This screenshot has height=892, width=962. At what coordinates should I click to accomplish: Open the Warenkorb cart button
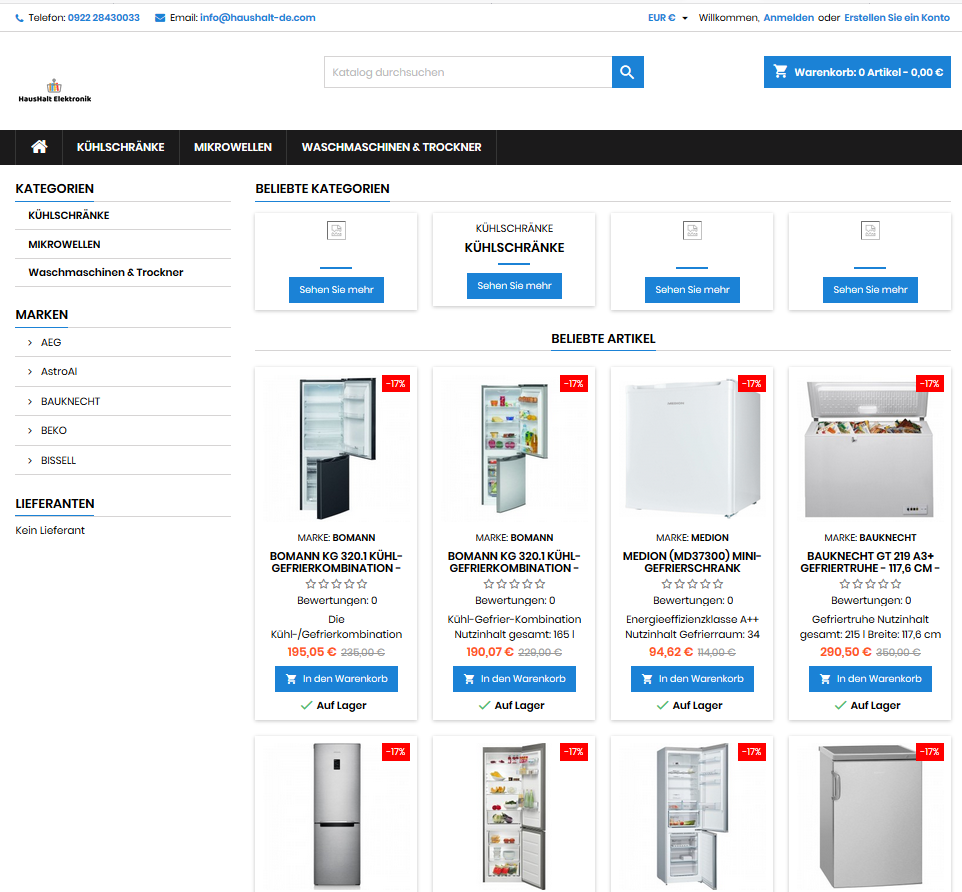point(857,72)
